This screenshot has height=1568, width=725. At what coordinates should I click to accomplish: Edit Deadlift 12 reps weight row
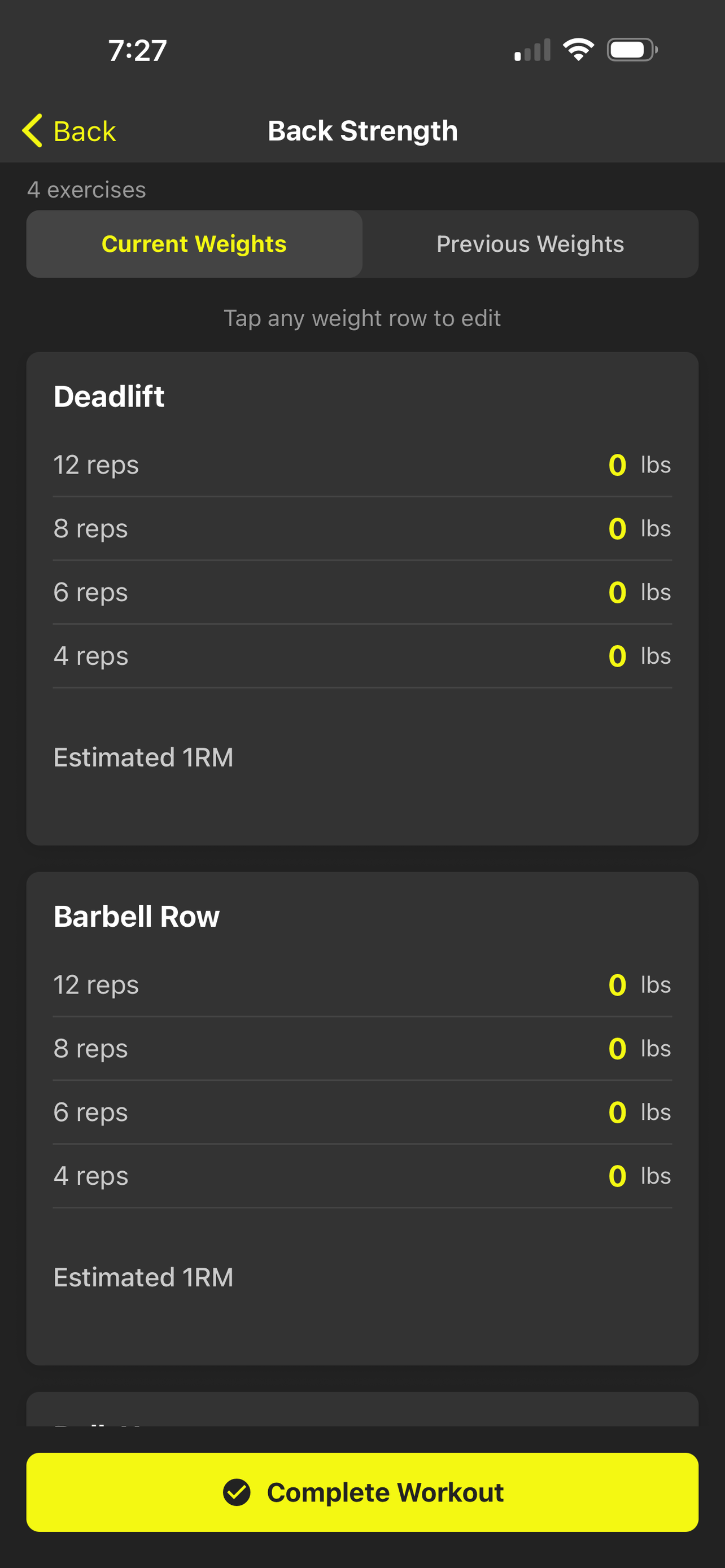tap(362, 465)
